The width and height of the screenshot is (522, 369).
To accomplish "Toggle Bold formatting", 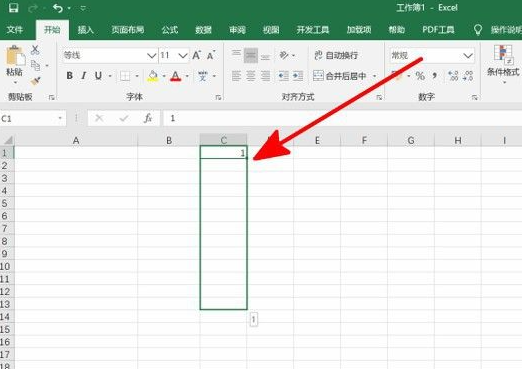I will pyautogui.click(x=69, y=76).
